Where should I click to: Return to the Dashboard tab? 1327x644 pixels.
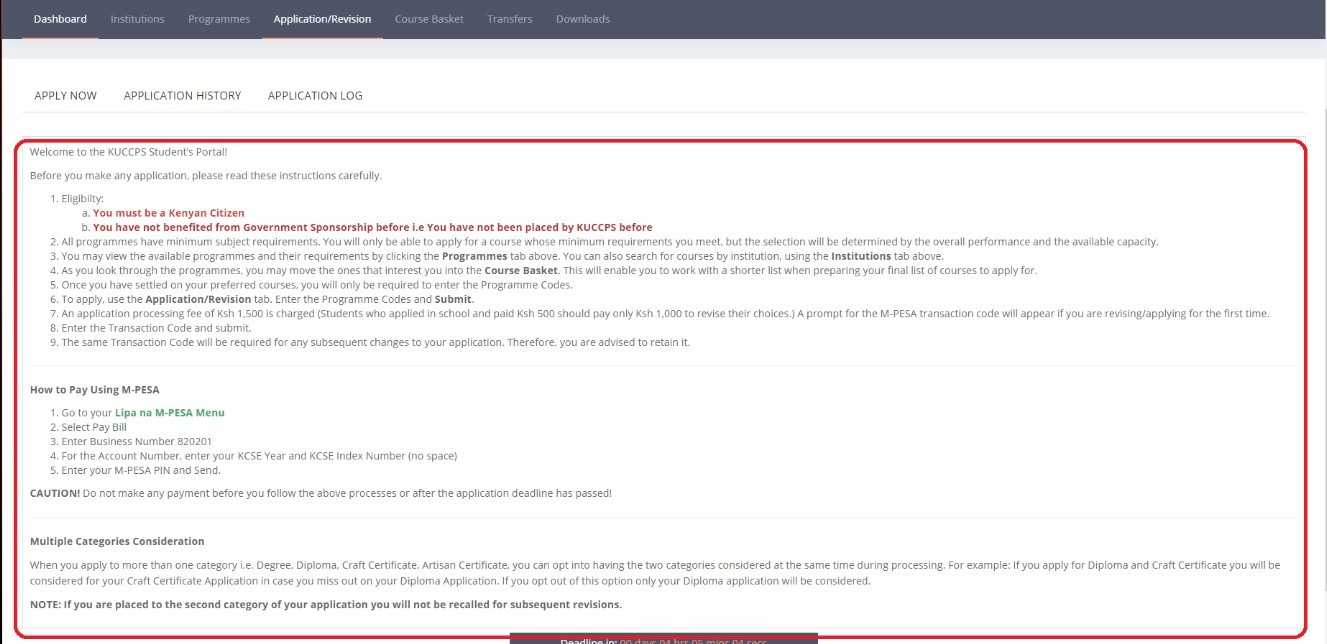tap(59, 17)
